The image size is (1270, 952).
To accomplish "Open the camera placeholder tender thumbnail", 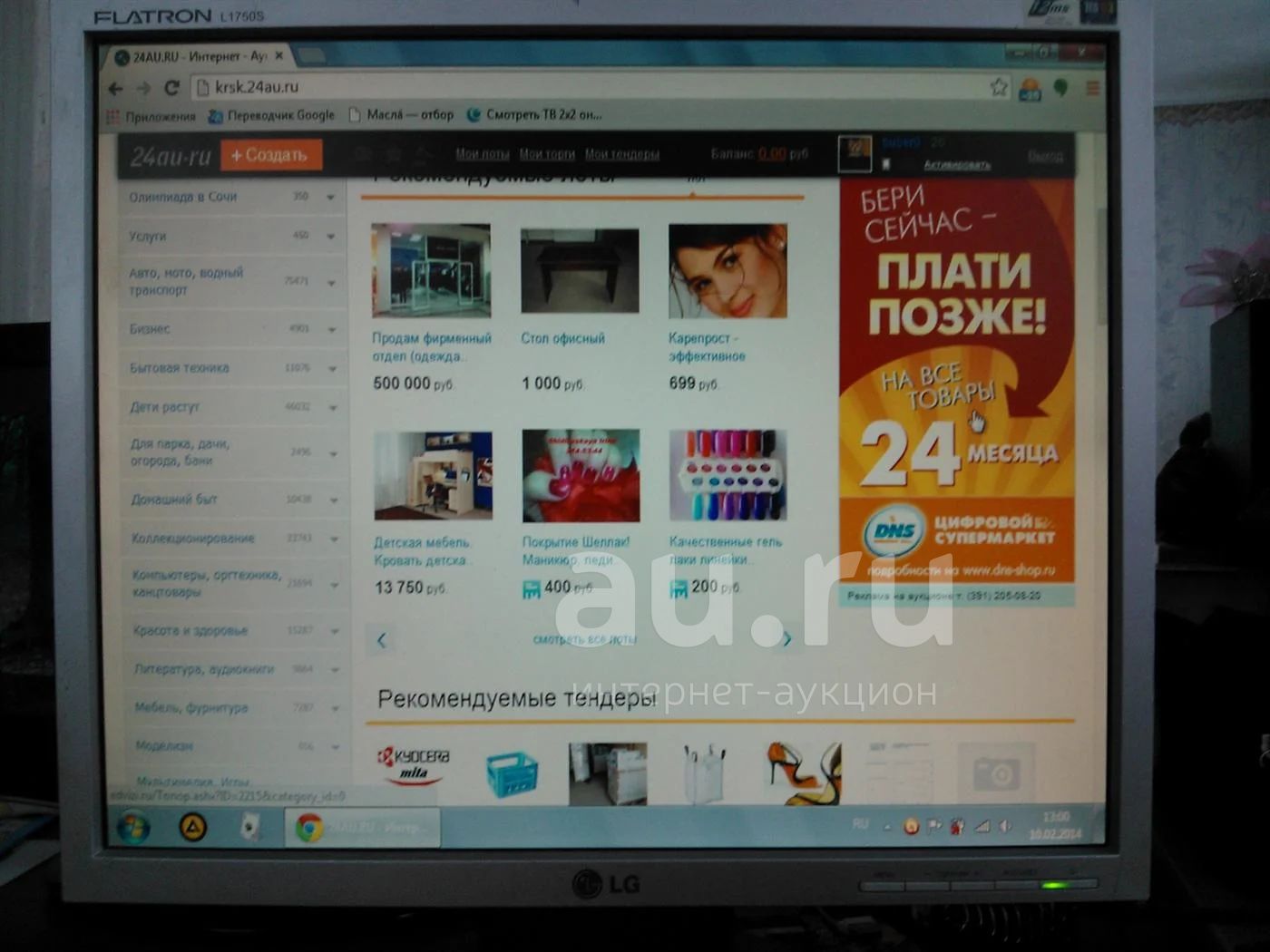I will point(995,773).
